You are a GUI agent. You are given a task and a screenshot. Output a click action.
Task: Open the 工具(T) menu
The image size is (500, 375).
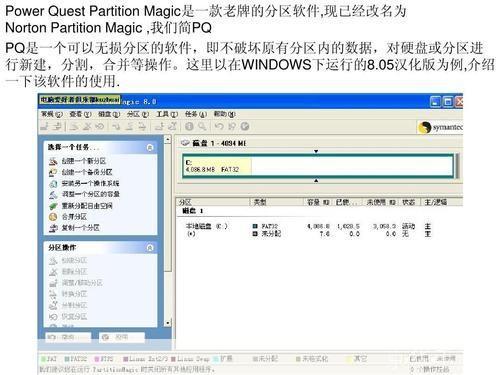(167, 114)
